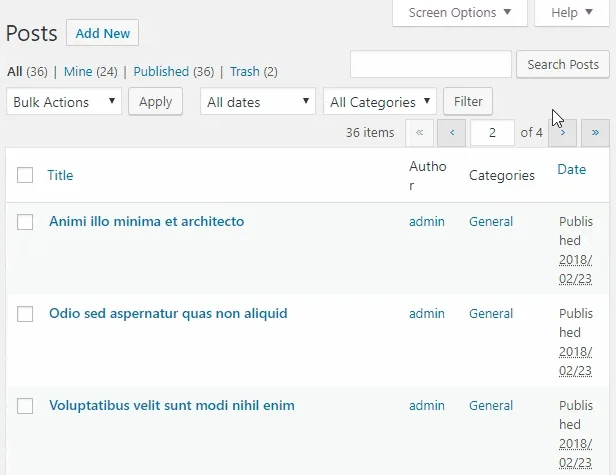This screenshot has height=475, width=616.
Task: Tick the Voluptatibus velit sunt post checkbox
Action: tap(25, 406)
